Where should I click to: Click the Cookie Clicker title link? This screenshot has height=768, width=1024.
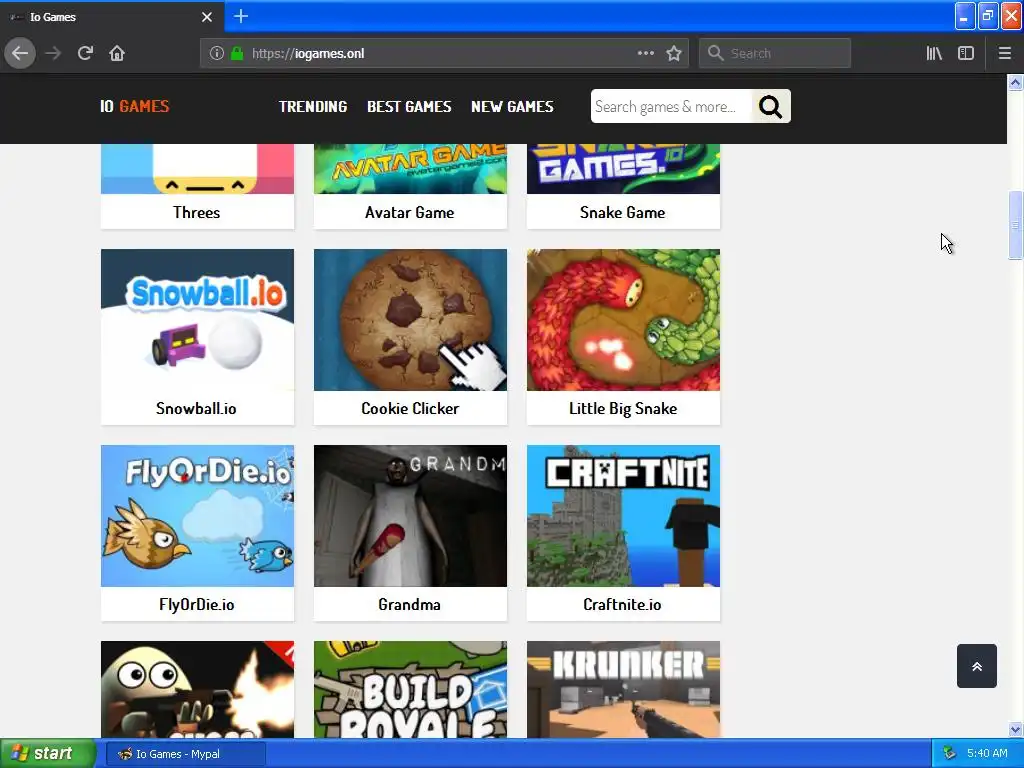point(410,409)
